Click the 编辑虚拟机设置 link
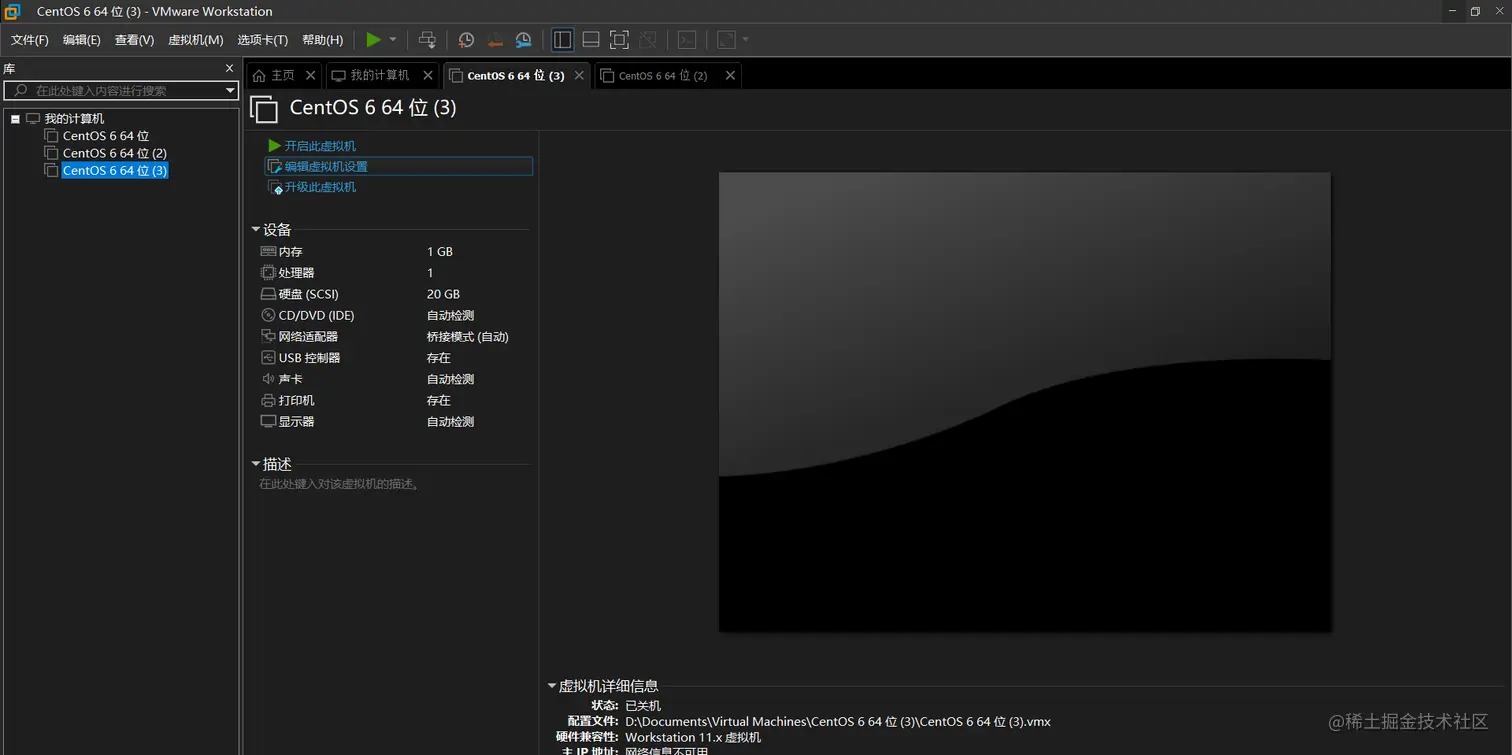The width and height of the screenshot is (1512, 755). point(326,166)
